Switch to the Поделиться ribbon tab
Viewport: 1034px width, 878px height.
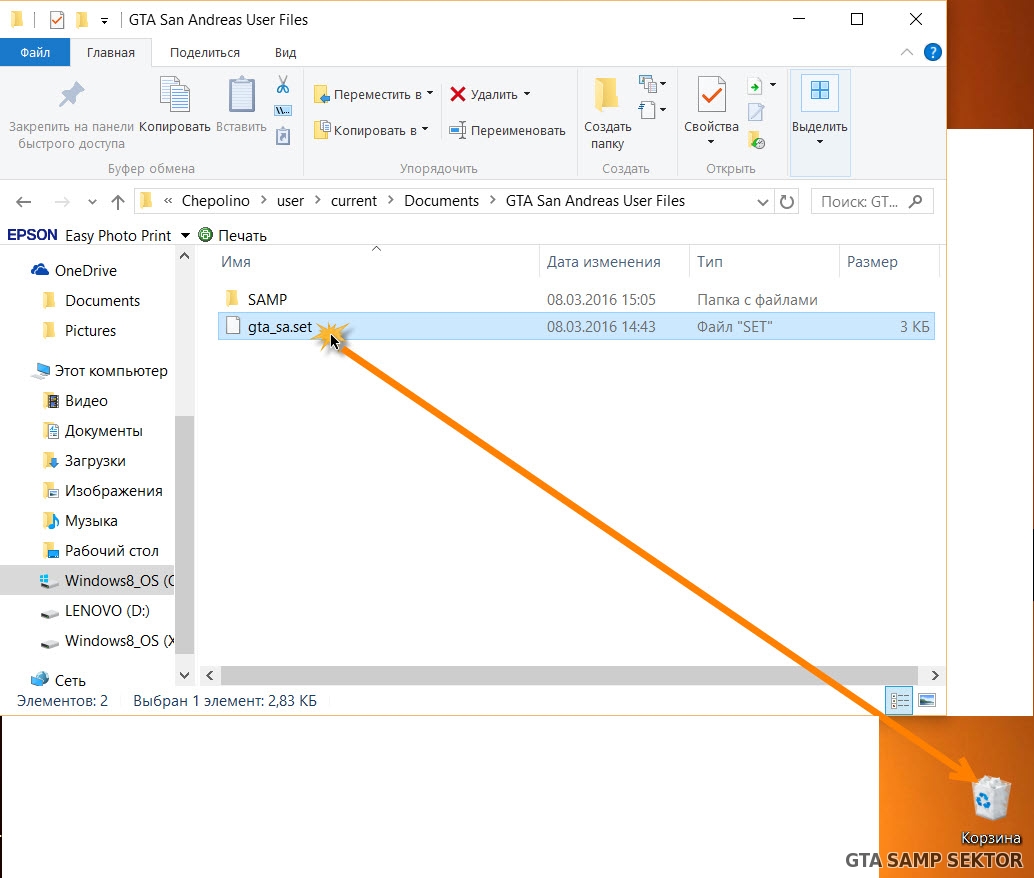click(x=204, y=53)
